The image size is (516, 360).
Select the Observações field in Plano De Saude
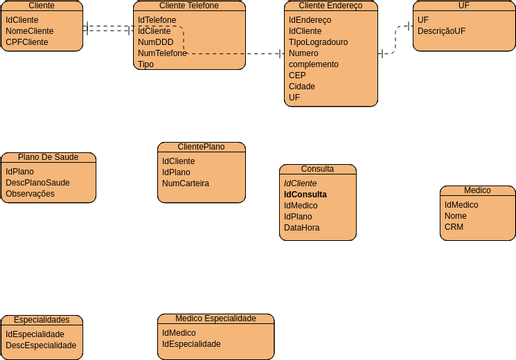(30, 194)
